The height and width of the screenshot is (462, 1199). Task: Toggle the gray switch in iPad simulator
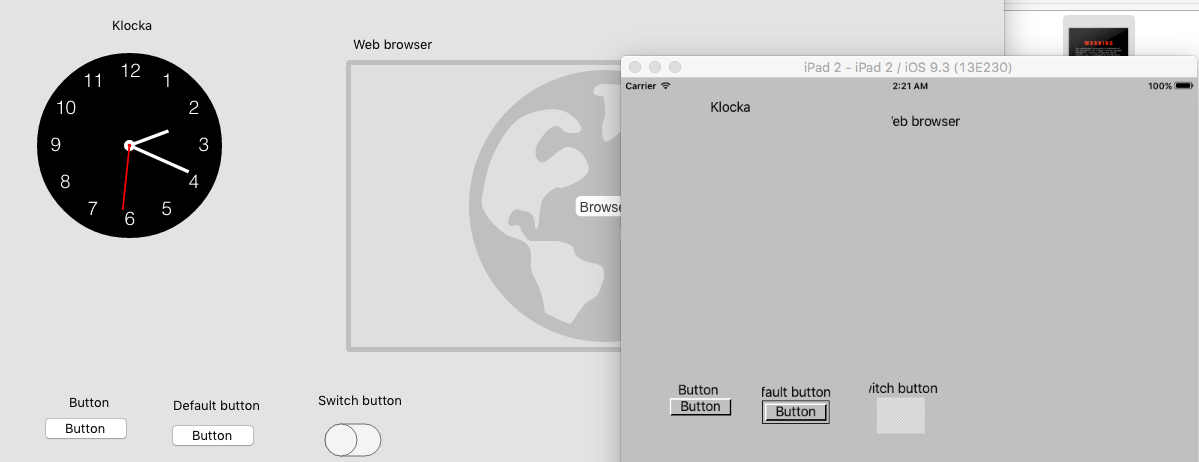pyautogui.click(x=900, y=415)
